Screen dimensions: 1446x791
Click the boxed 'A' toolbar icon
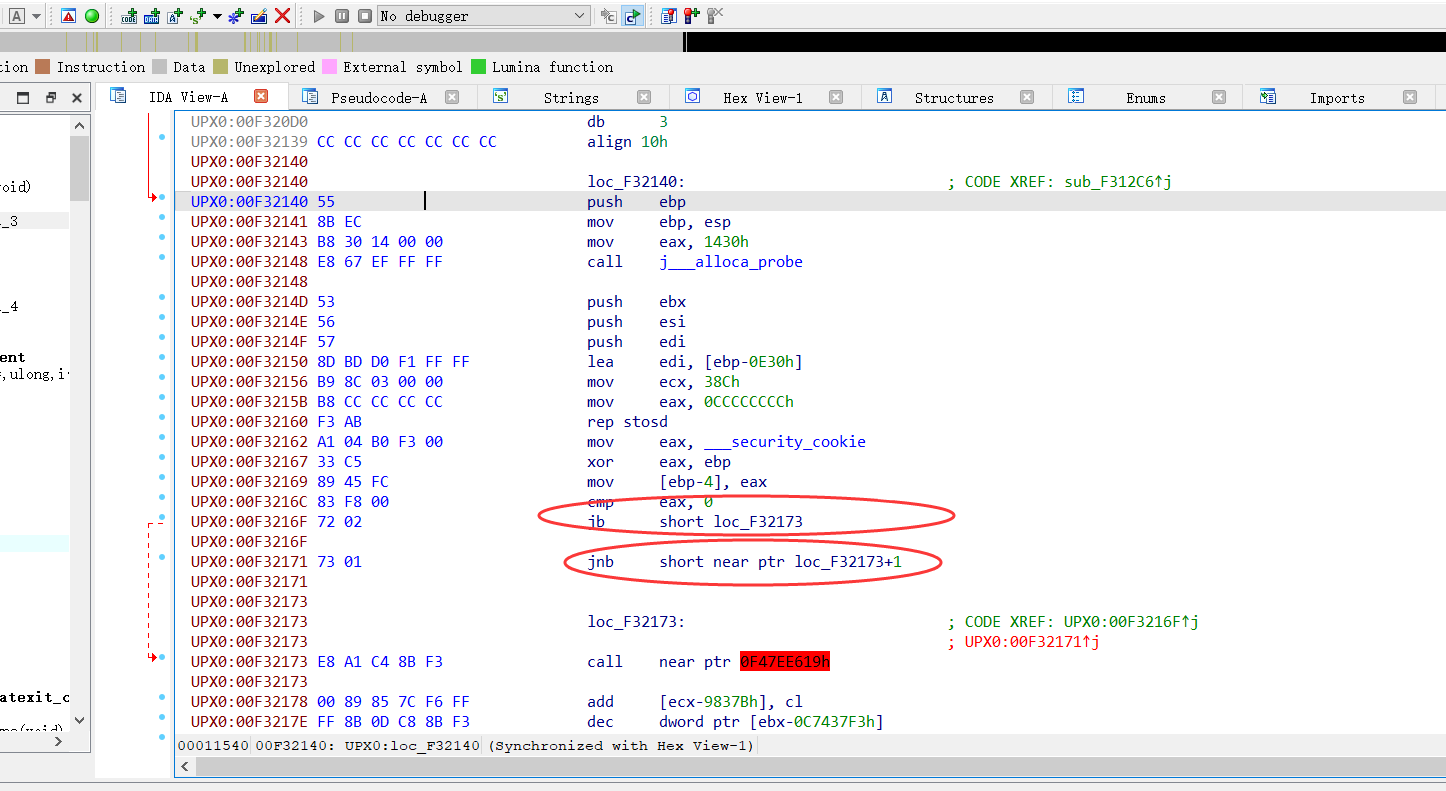17,16
